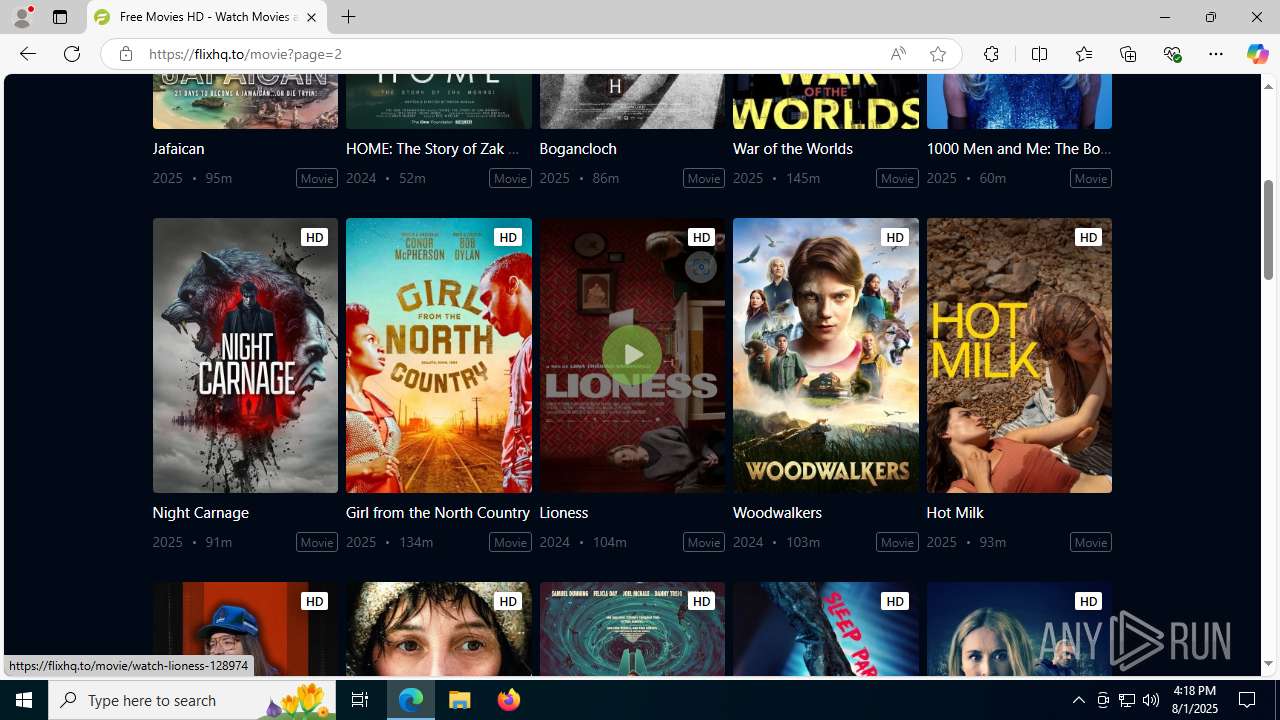Open the Hot Milk poster
The image size is (1280, 720).
coord(1019,355)
